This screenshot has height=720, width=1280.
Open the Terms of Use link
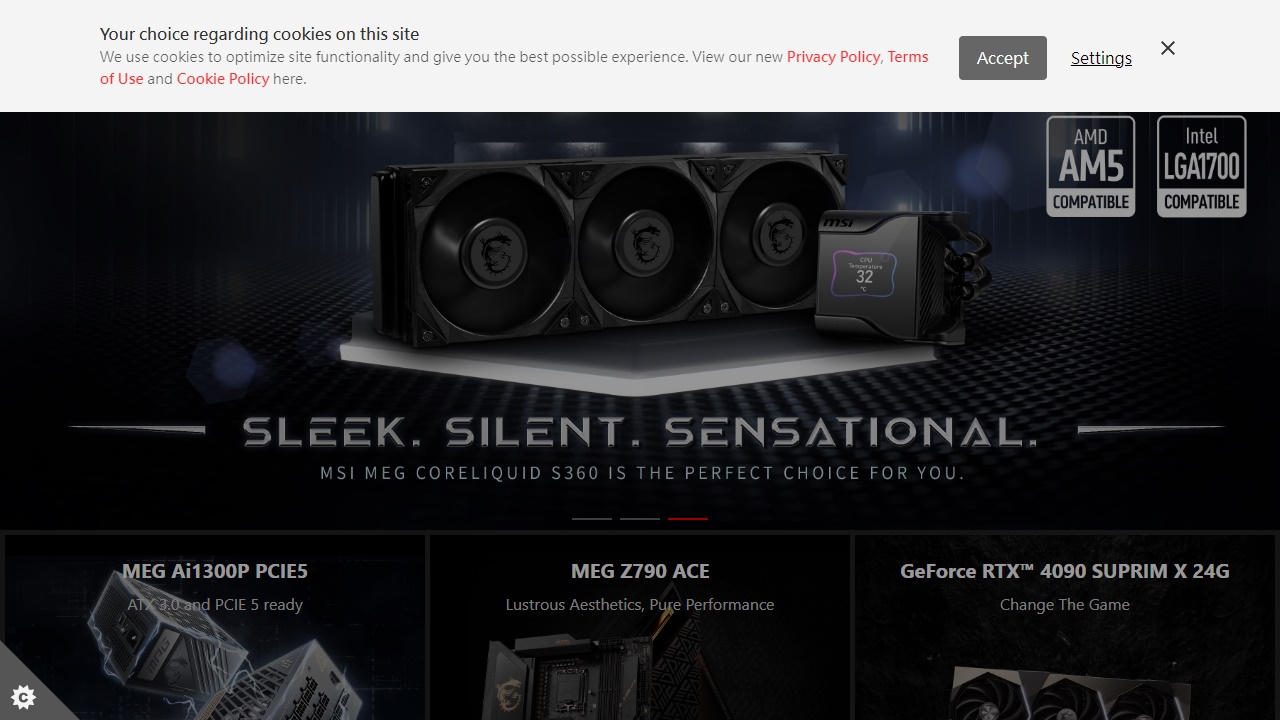pyautogui.click(x=514, y=67)
